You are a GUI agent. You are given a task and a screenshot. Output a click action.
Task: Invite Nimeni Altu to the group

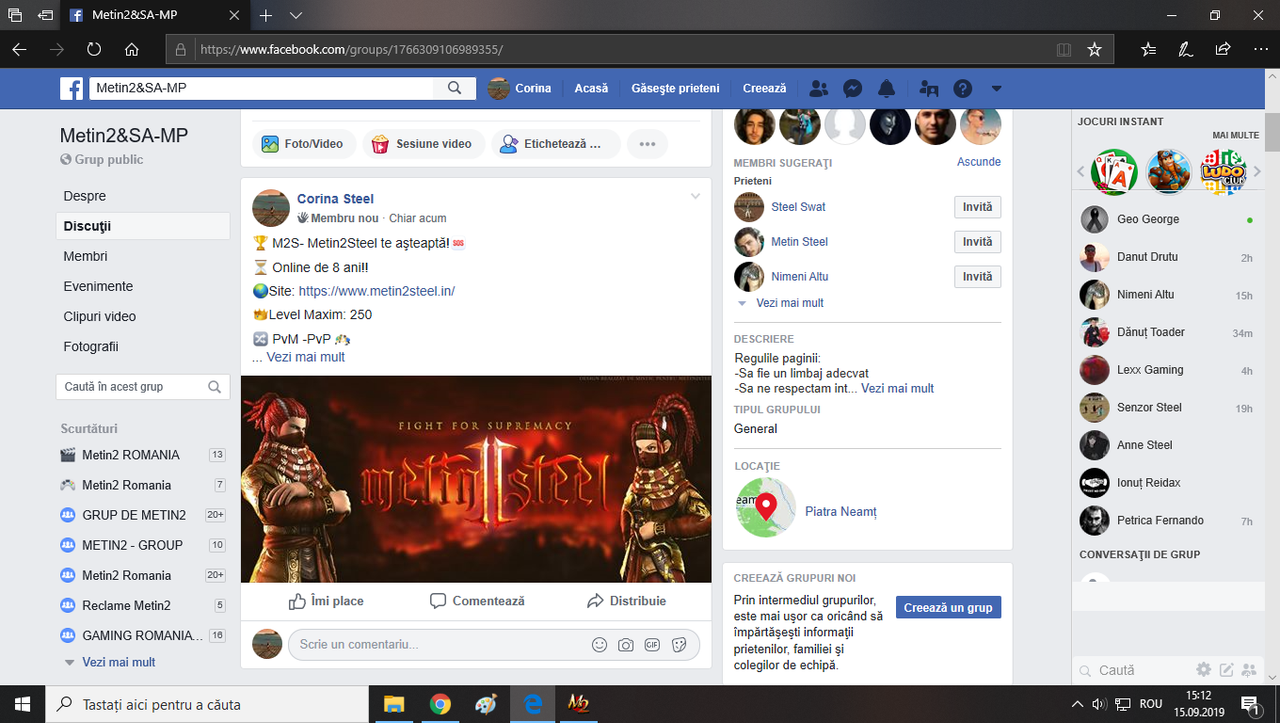(977, 277)
